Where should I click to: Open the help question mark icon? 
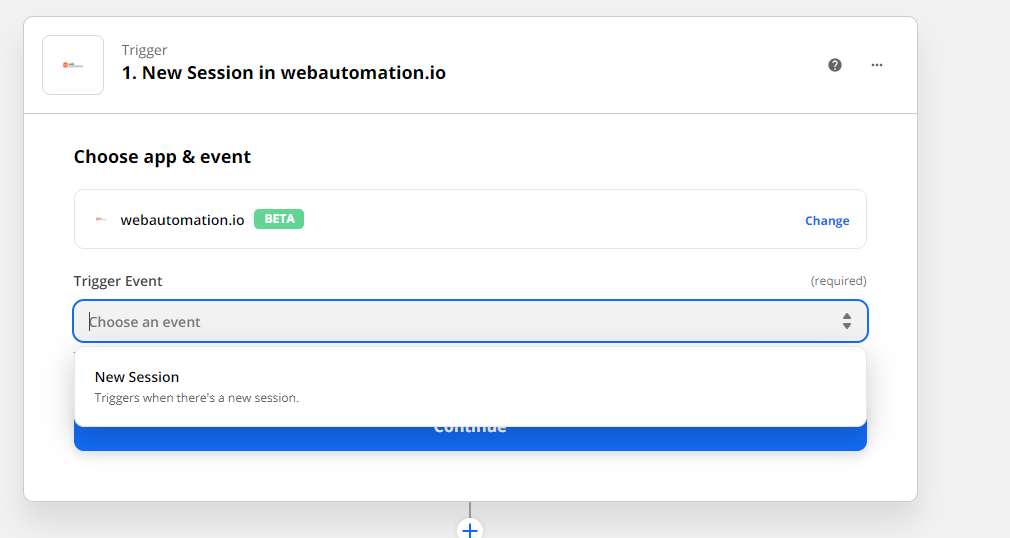pos(835,65)
